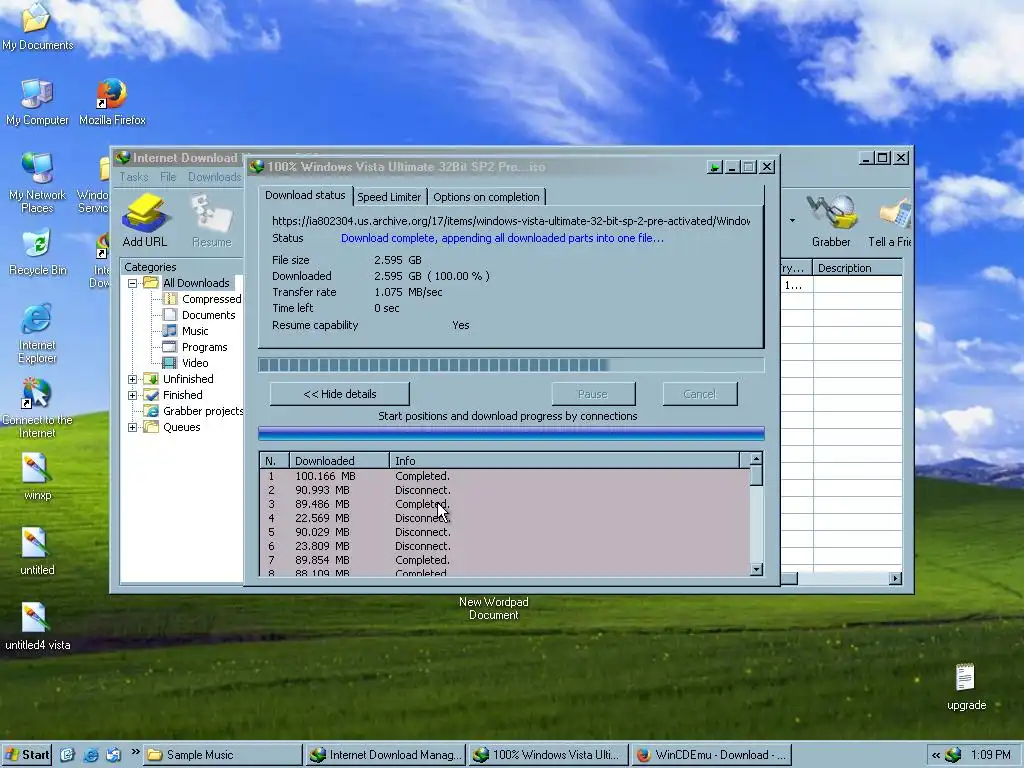
Task: Click the Tell a Friend toolbar icon
Action: pos(890,220)
